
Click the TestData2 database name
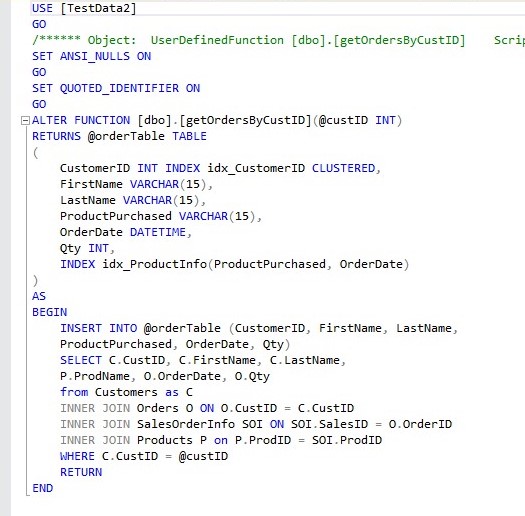coord(98,8)
